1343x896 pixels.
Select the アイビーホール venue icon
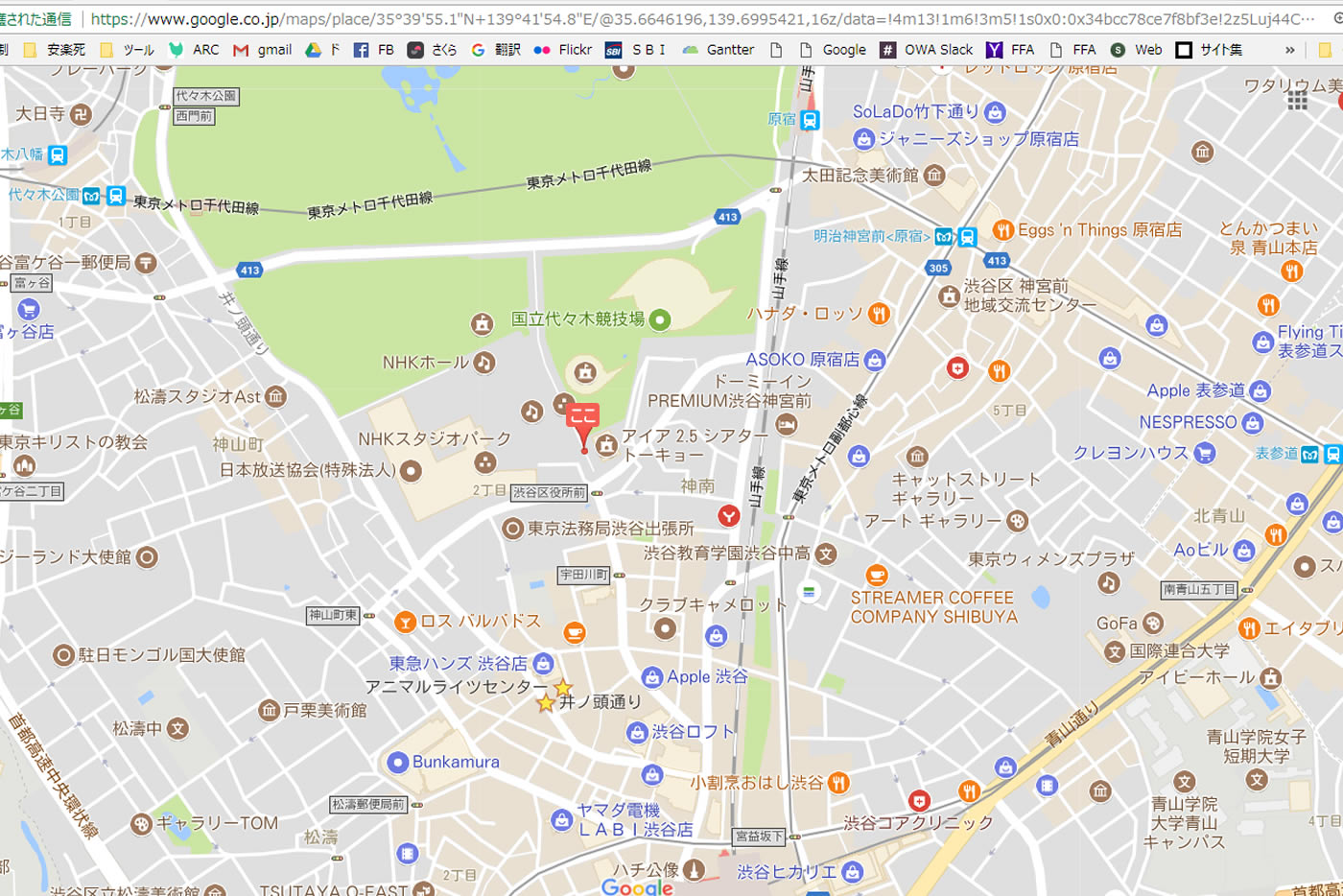pyautogui.click(x=1271, y=678)
